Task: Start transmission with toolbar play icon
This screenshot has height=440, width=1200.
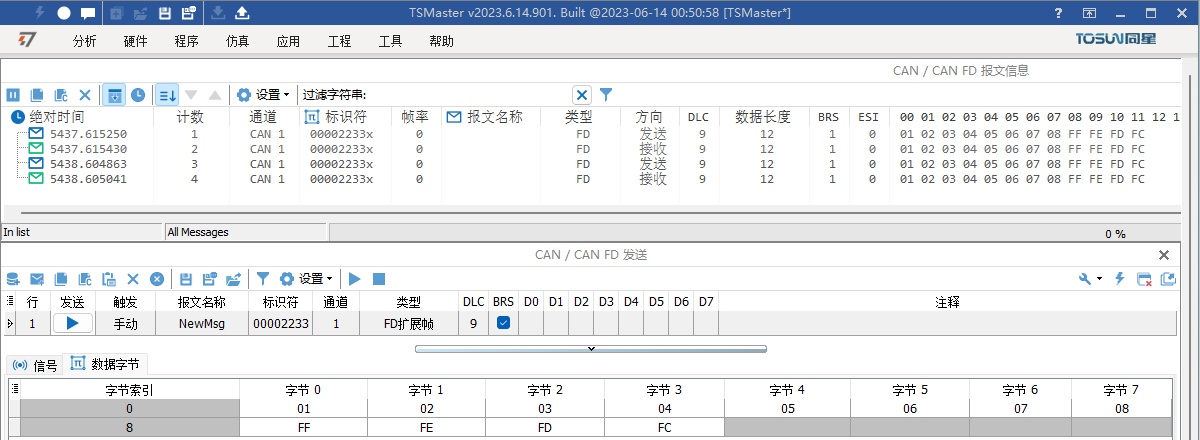Action: [354, 279]
